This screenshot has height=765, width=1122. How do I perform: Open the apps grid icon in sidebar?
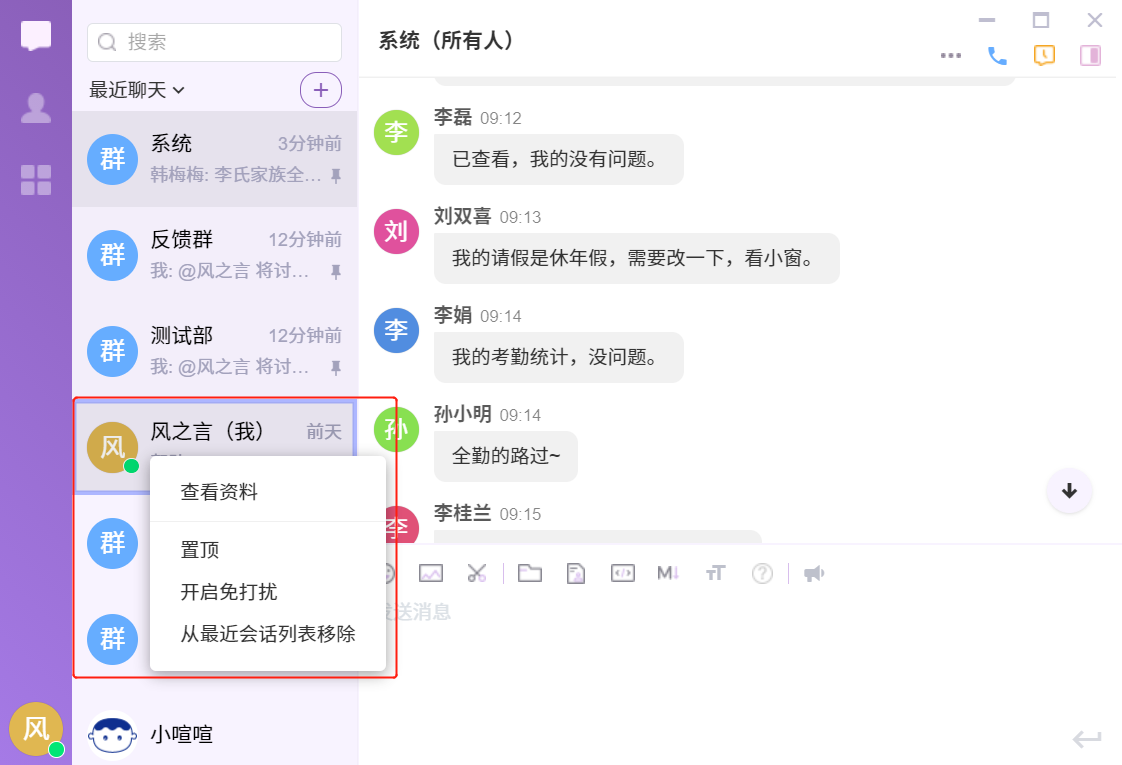(36, 180)
